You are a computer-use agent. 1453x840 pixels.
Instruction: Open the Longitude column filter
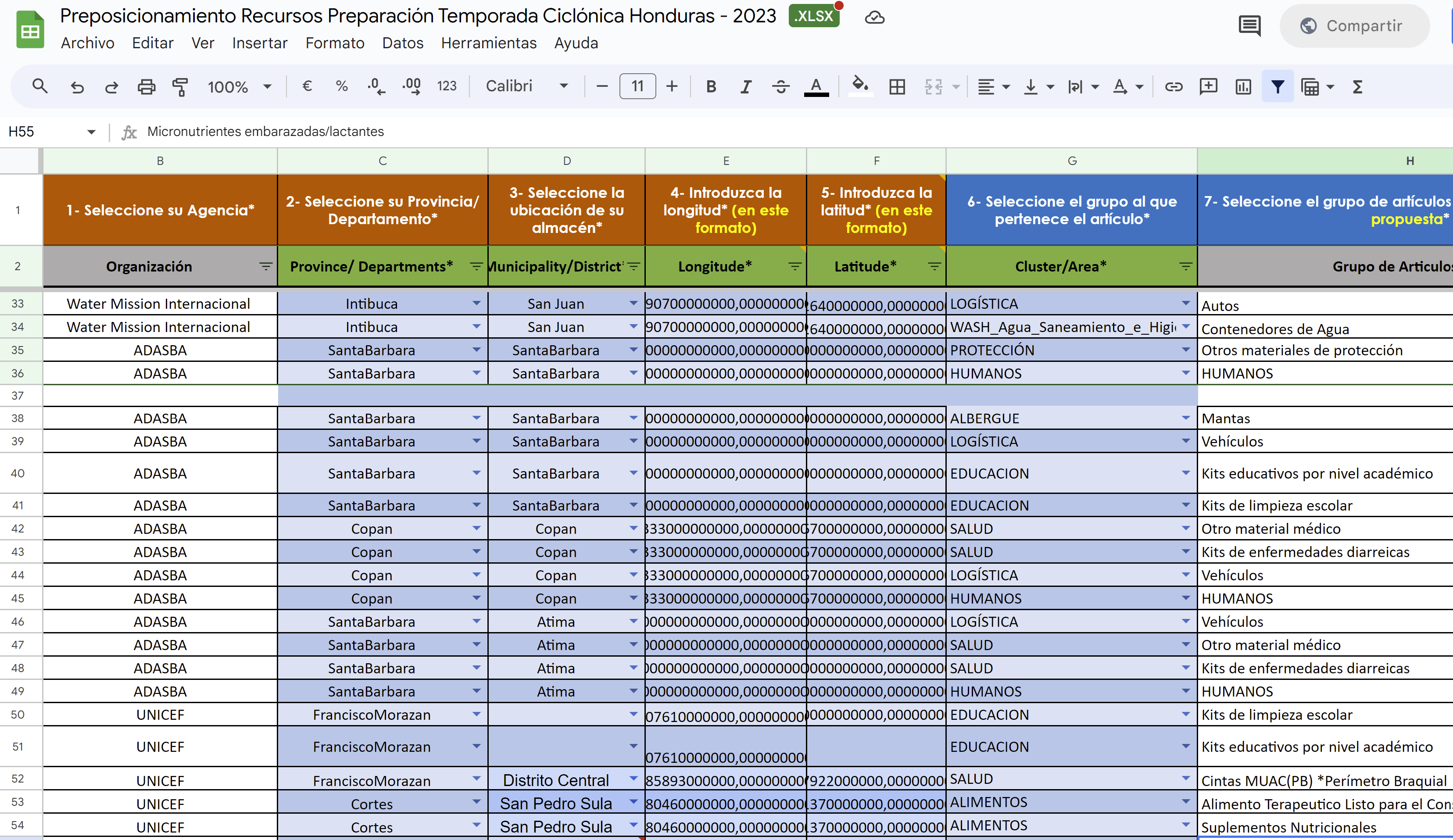794,266
